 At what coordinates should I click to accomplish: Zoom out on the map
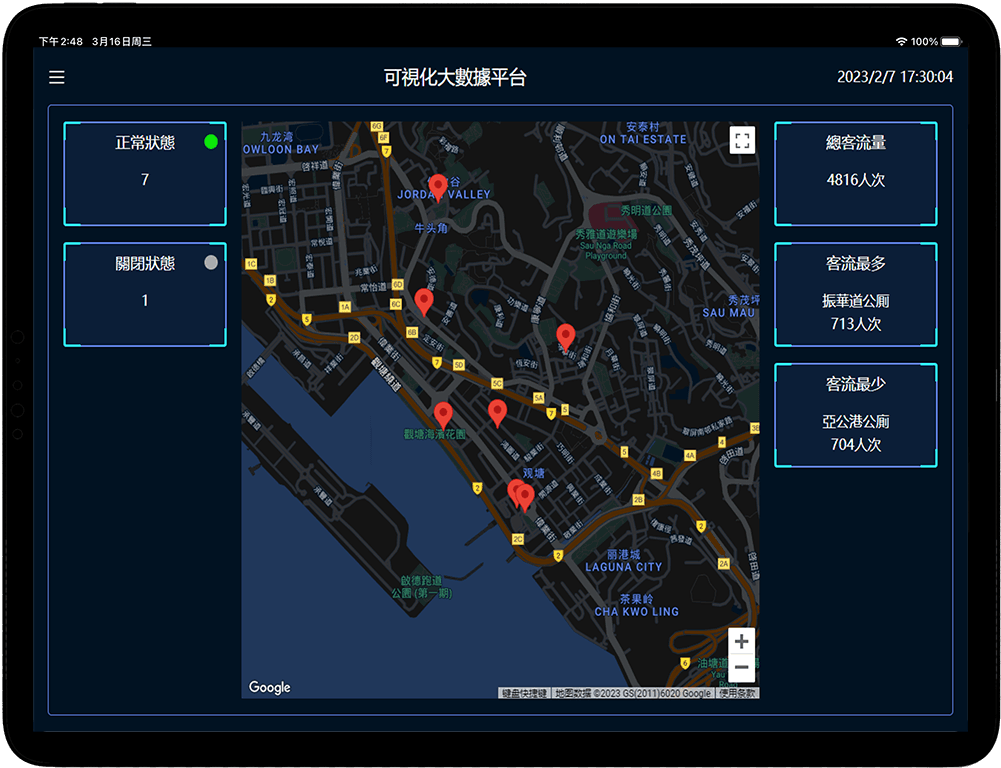(740, 666)
